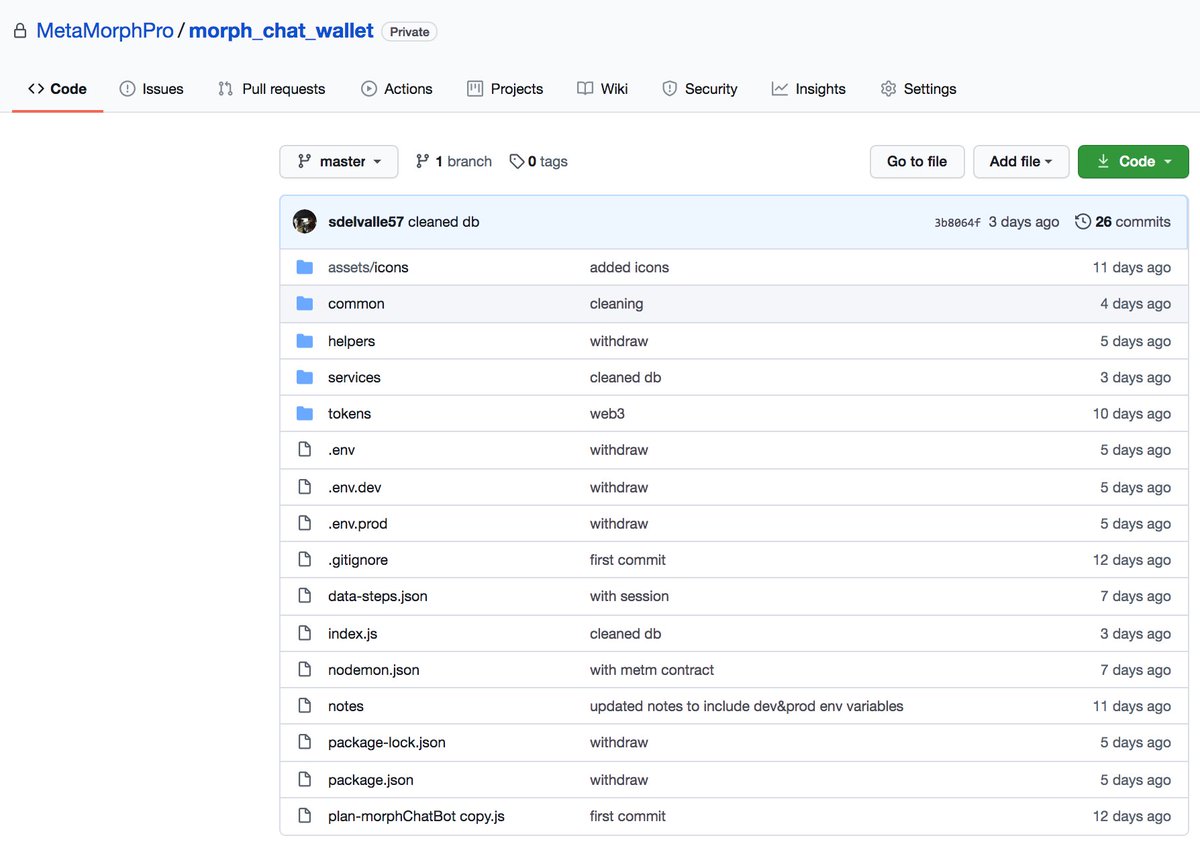Open 'web3' commit message on tokens row
Screen dimensions: 1200x848
point(607,413)
